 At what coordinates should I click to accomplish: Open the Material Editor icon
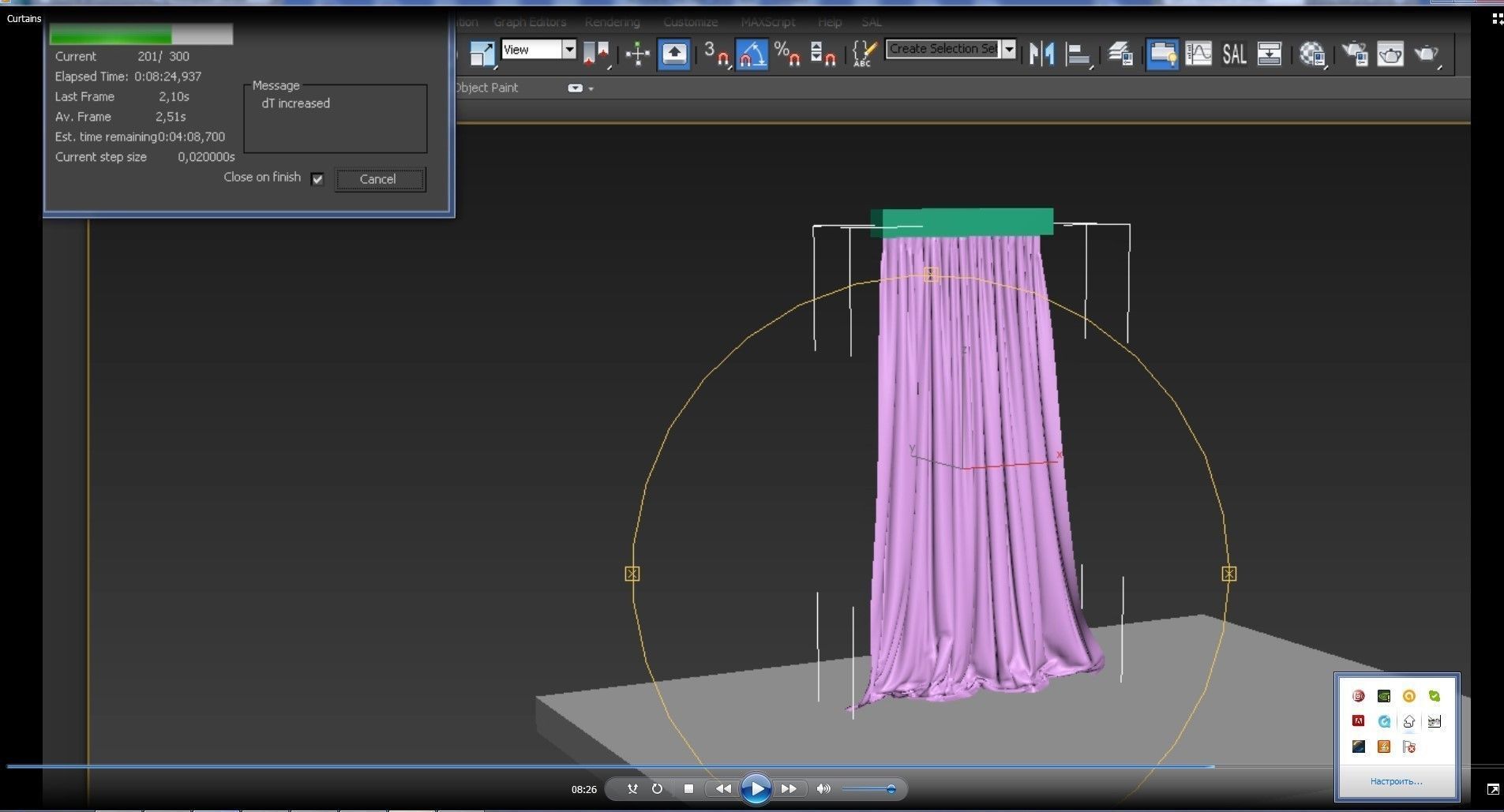tap(1312, 54)
